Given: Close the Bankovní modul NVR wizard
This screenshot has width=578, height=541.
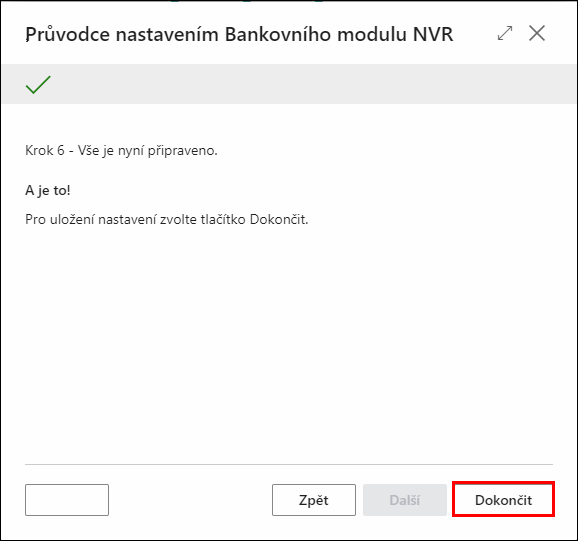Looking at the screenshot, I should [537, 34].
